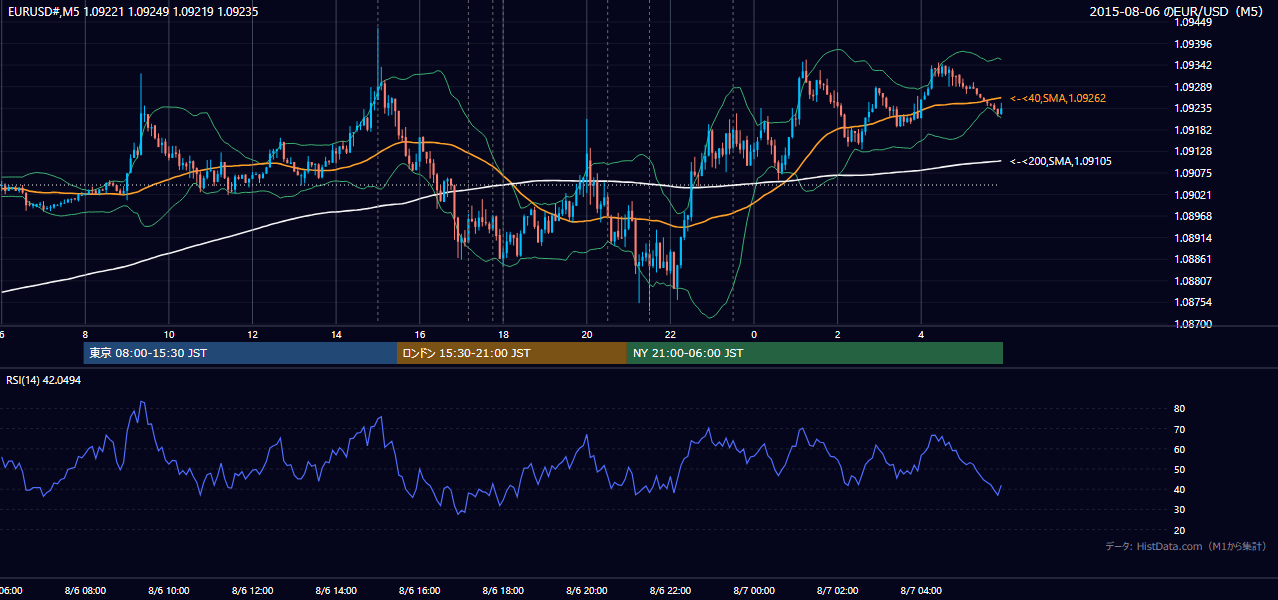Image resolution: width=1278 pixels, height=600 pixels.
Task: Click the <-<200,SMA,1.09105 white label
Action: tap(1060, 161)
